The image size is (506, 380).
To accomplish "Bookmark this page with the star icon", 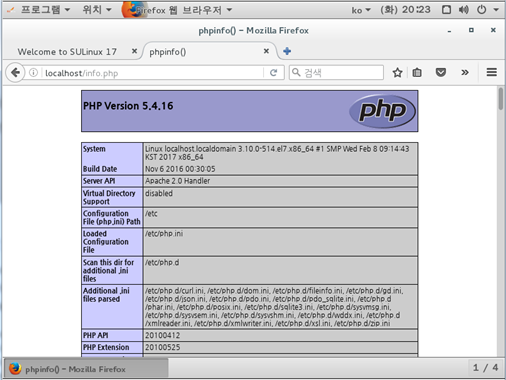I will coord(397,72).
